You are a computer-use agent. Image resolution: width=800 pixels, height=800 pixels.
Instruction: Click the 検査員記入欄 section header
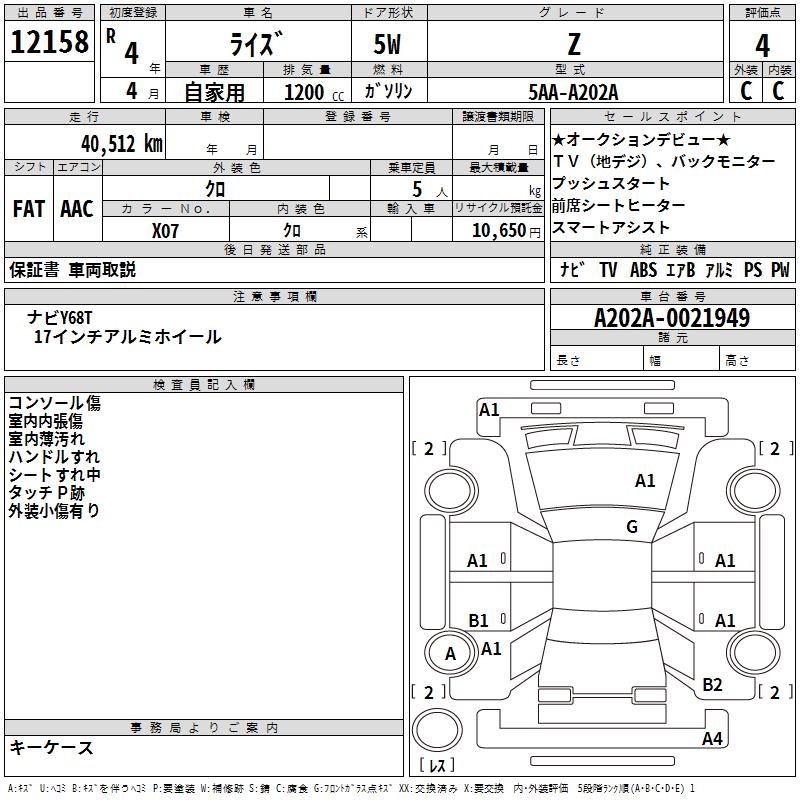click(x=204, y=385)
